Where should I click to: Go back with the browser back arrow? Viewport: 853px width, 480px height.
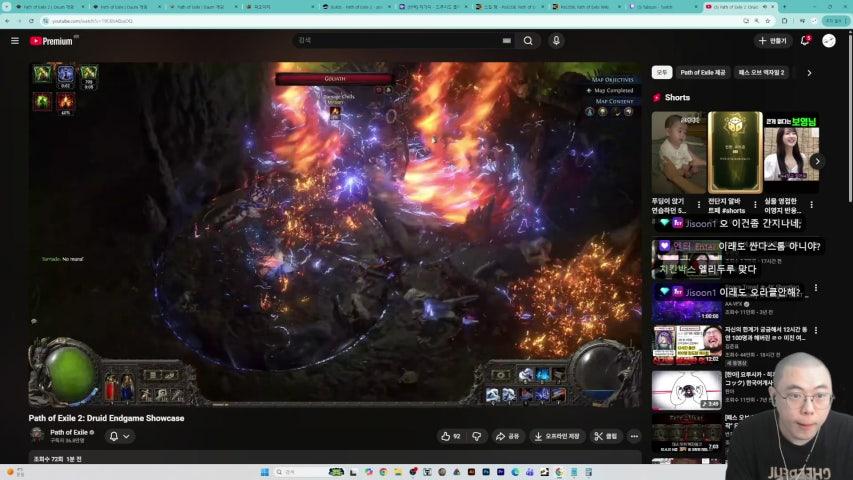(7, 21)
